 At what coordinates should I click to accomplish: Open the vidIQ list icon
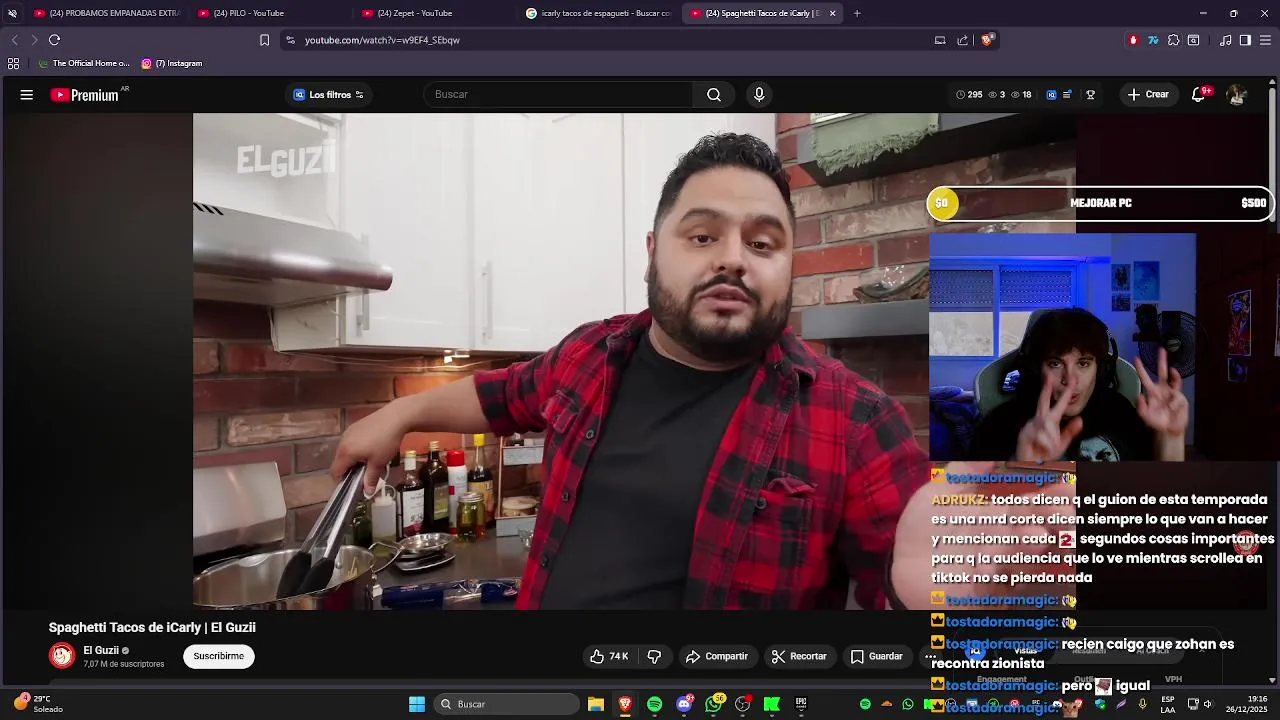(1067, 95)
